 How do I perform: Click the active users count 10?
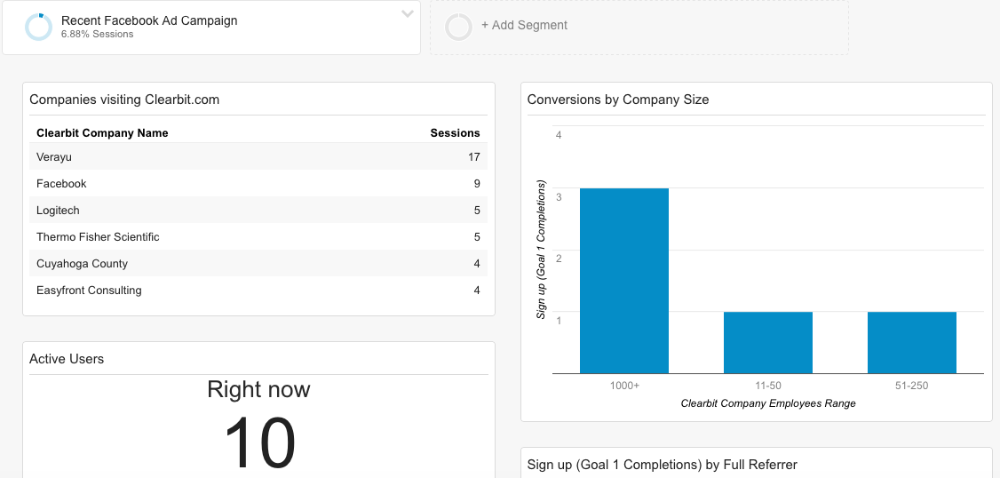click(260, 442)
